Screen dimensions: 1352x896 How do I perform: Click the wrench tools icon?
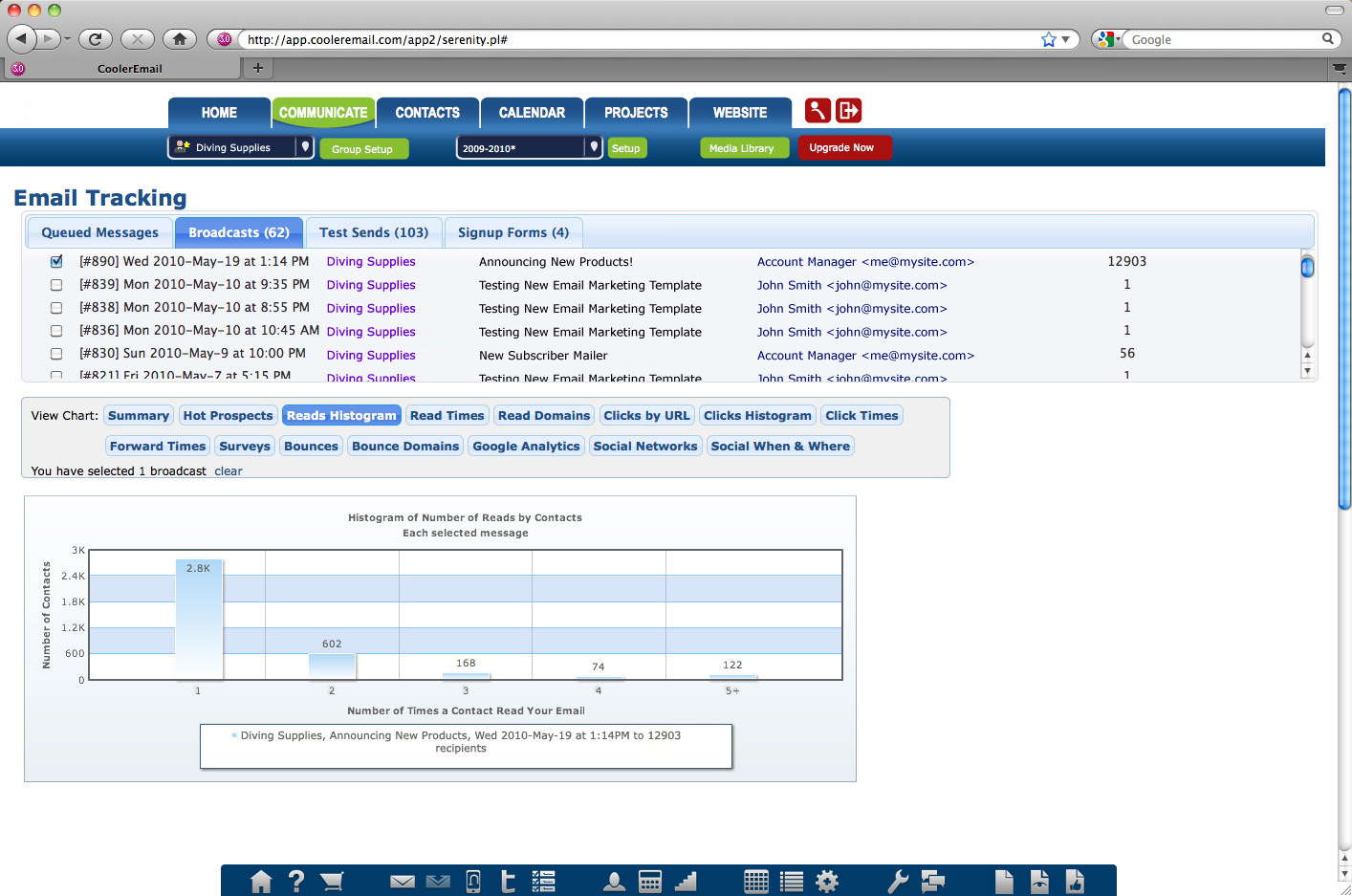tap(897, 882)
